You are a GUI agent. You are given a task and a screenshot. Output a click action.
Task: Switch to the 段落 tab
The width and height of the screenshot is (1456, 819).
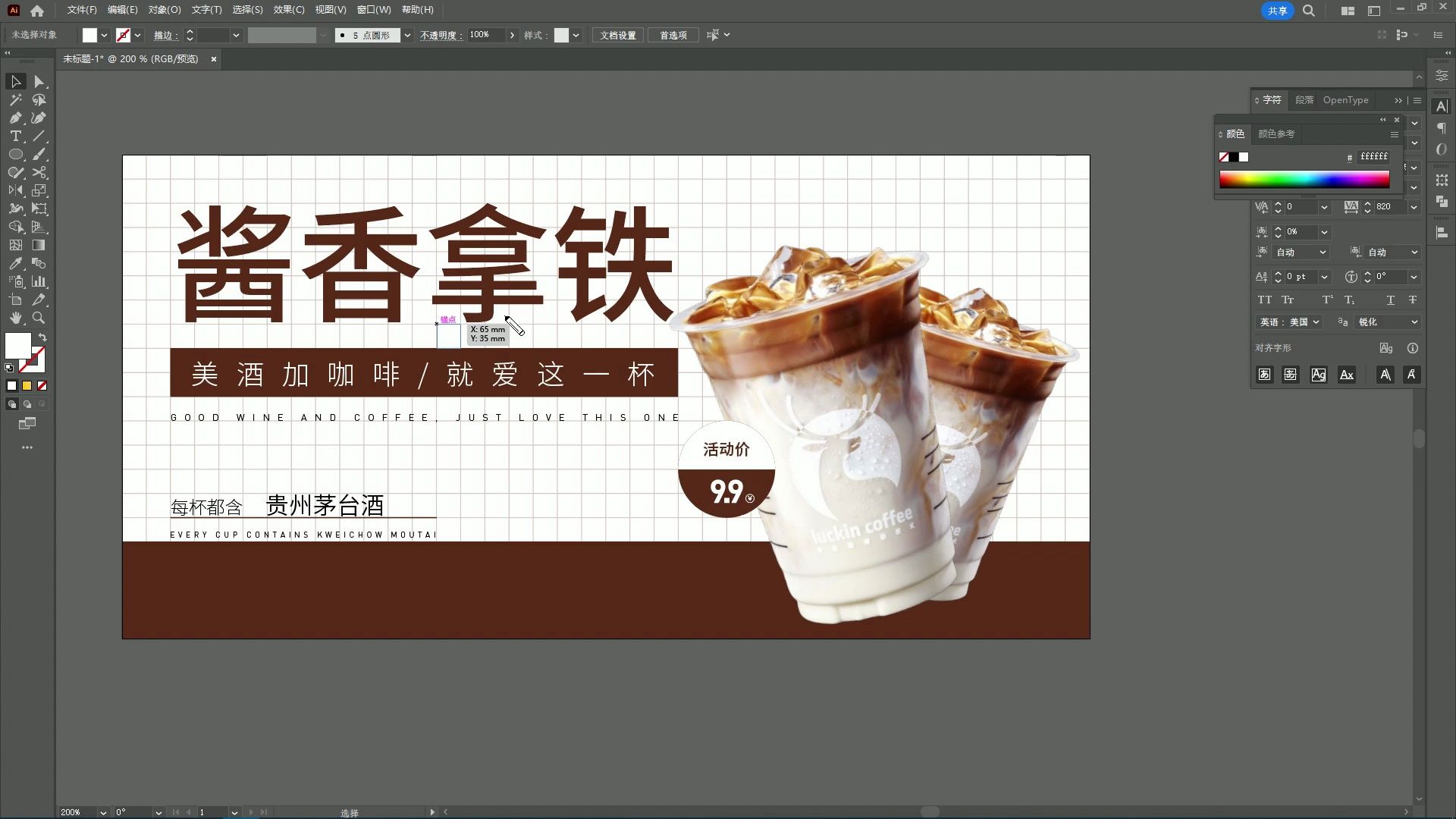coord(1304,100)
